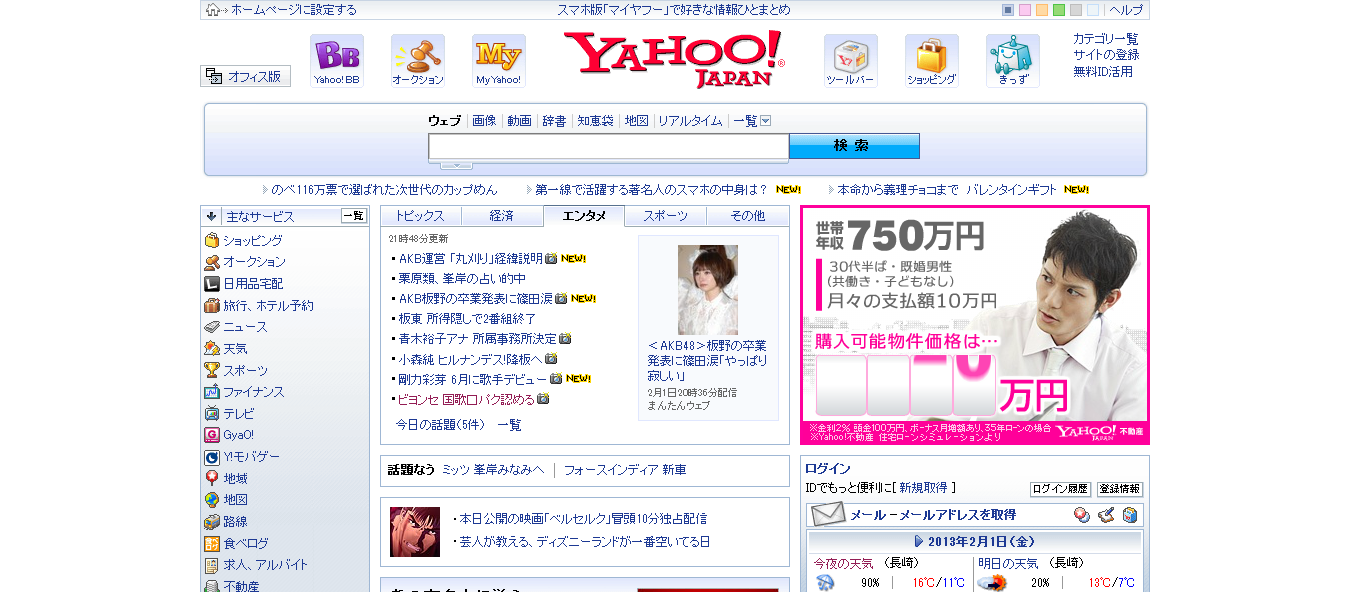Click the GyaO! sidebar icon
Screen dimensions: 1349x592
pos(212,435)
